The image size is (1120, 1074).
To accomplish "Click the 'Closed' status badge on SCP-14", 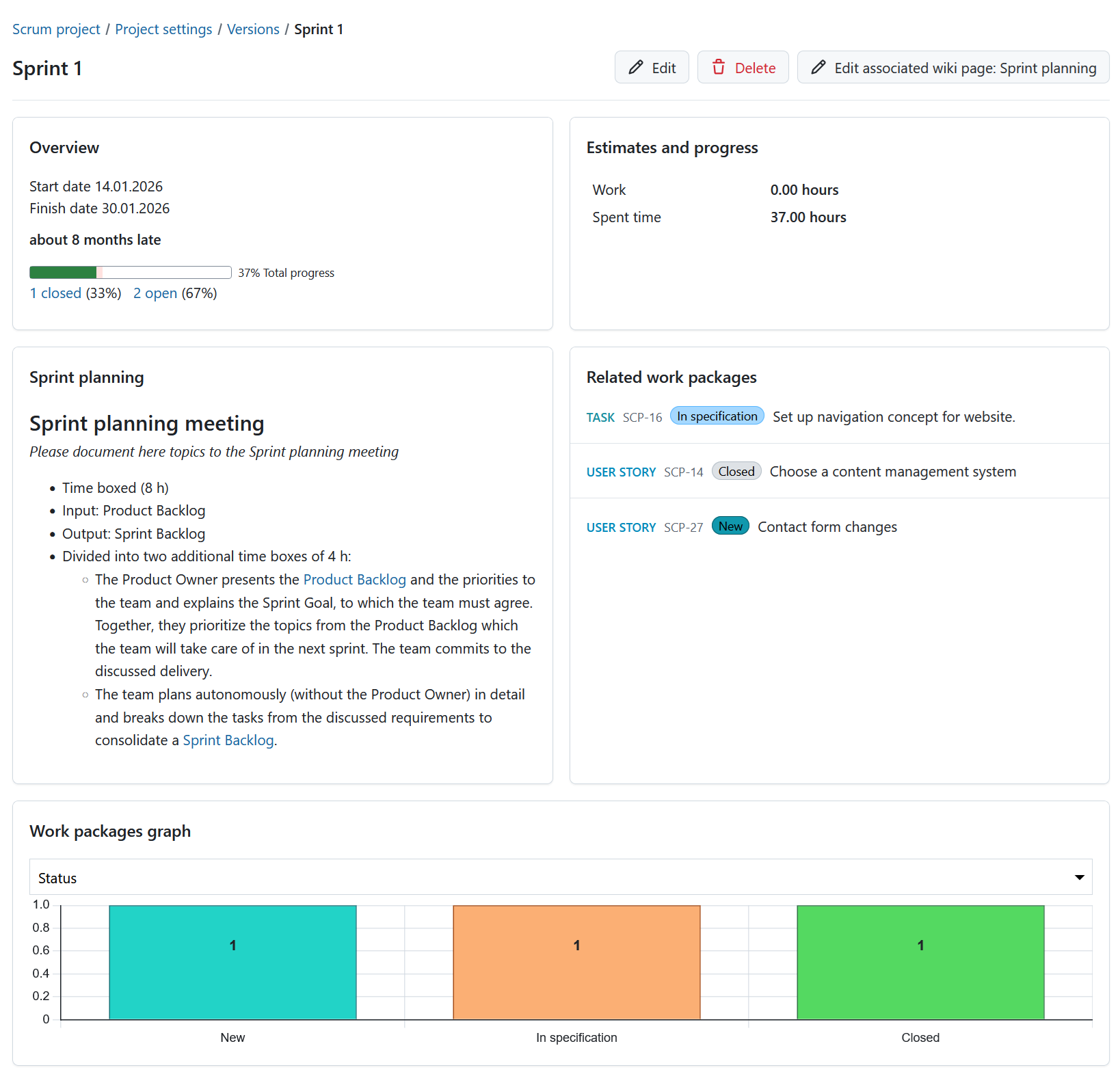I will pos(736,471).
